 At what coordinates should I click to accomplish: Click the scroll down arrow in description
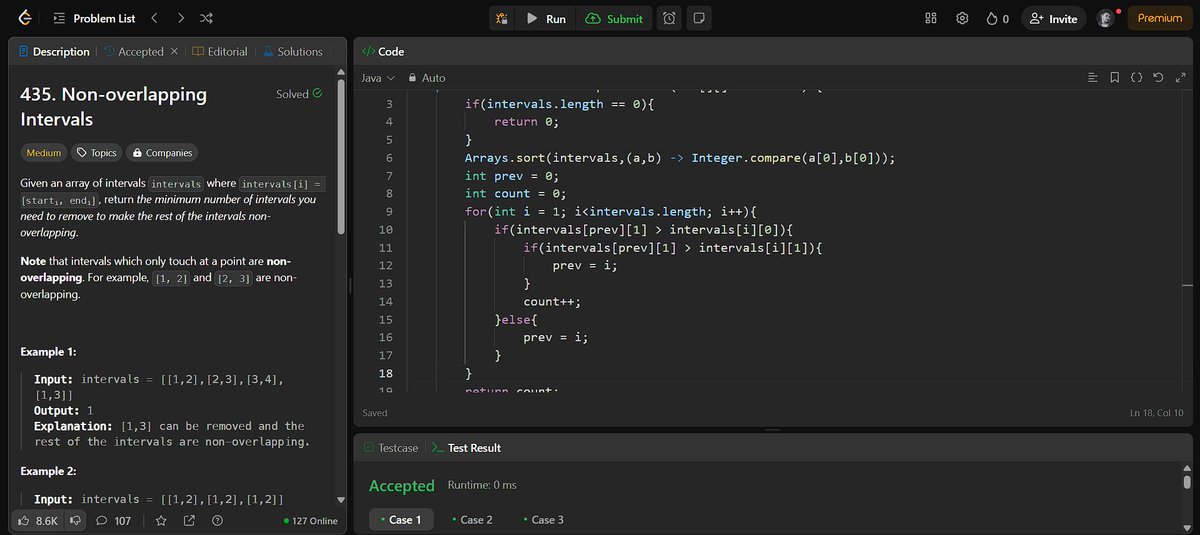click(x=341, y=500)
